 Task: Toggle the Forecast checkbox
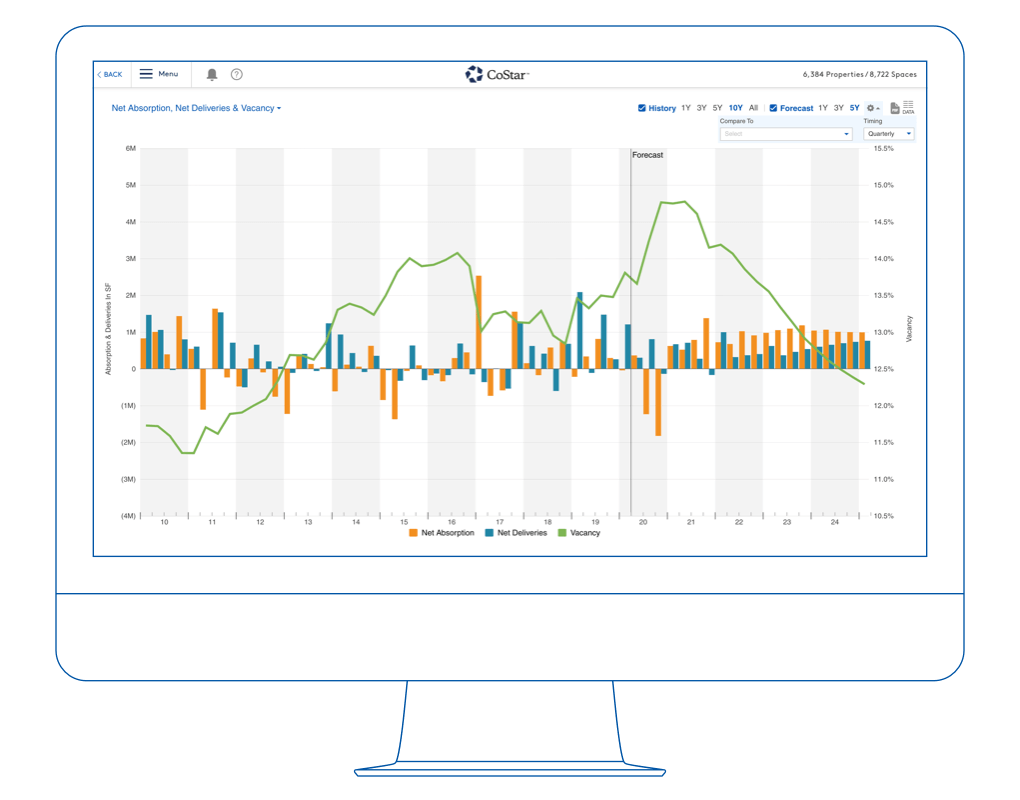pyautogui.click(x=773, y=108)
